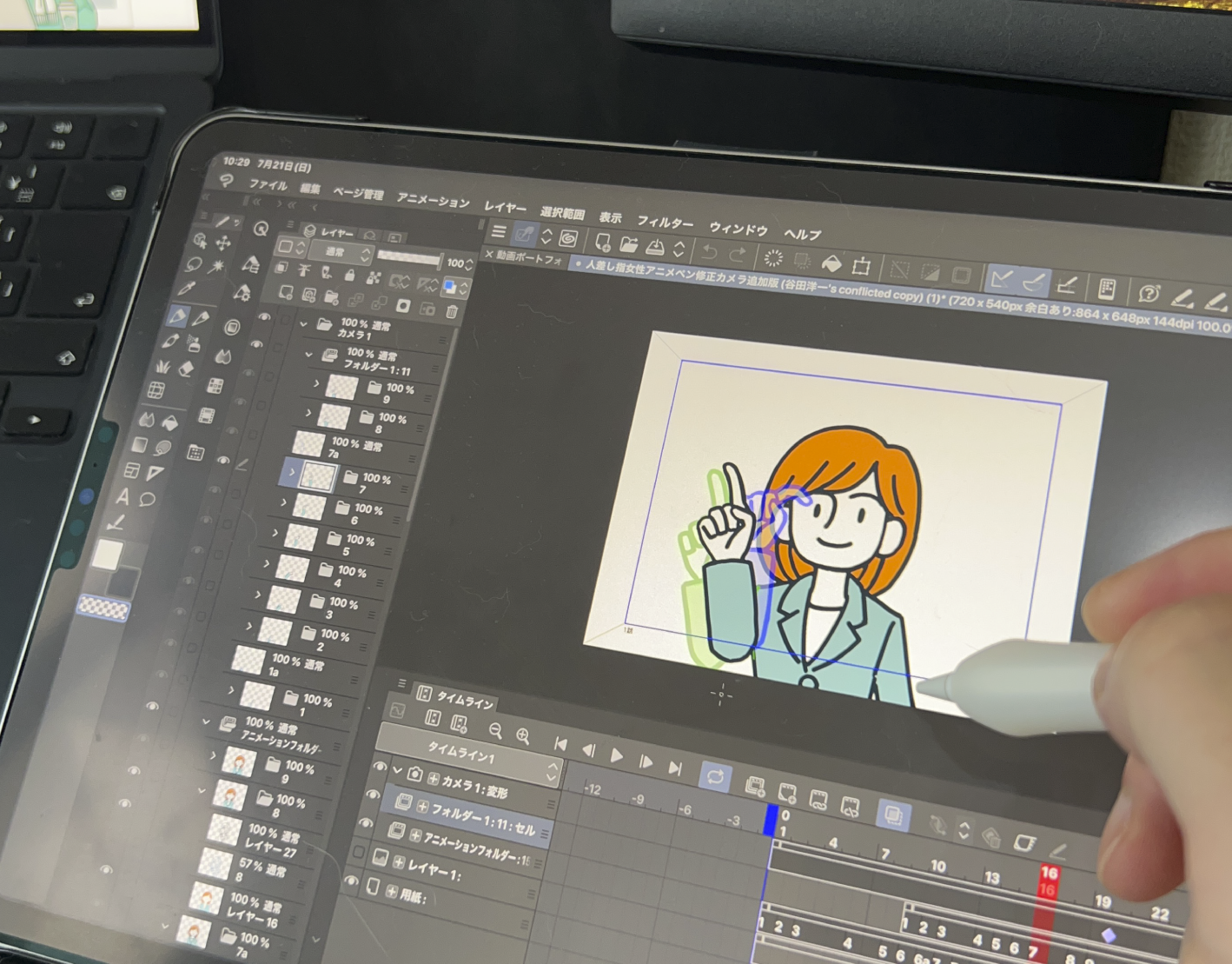Go to first frame in timeline

click(x=560, y=745)
